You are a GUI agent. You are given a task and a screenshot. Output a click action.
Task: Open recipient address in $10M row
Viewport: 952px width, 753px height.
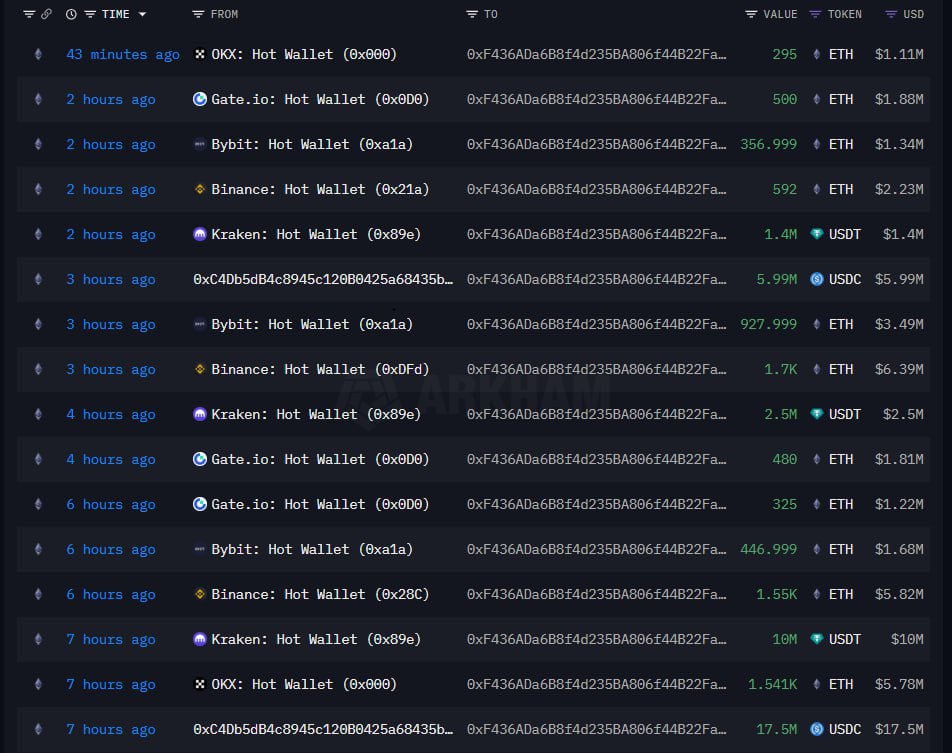click(x=596, y=639)
